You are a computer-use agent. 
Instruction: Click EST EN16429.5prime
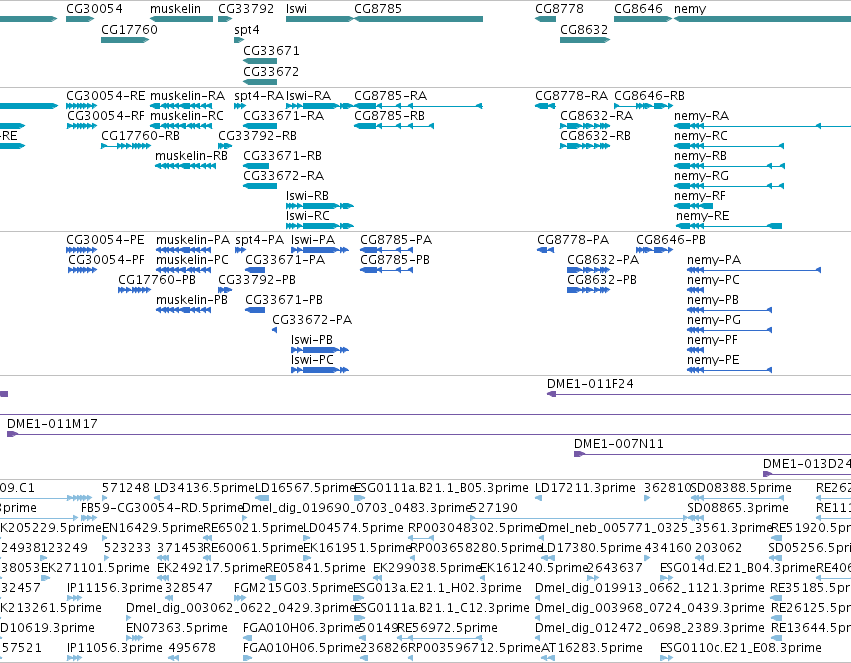pyautogui.click(x=153, y=528)
